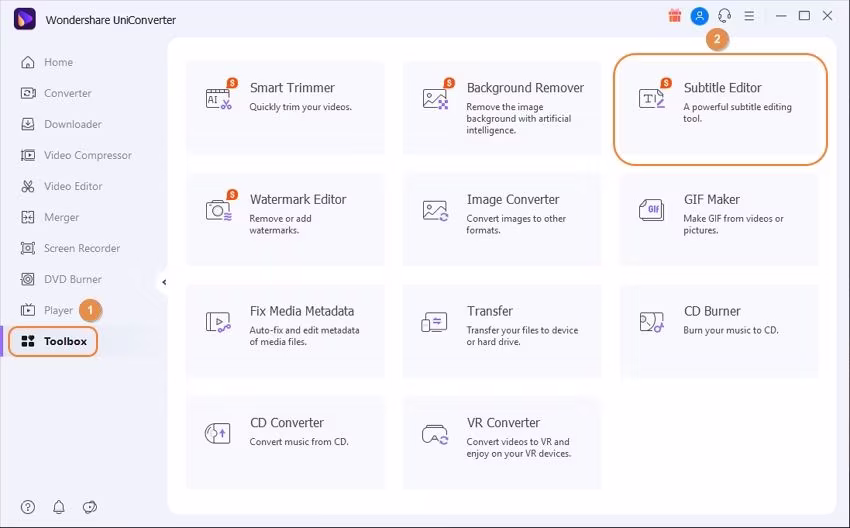This screenshot has width=850, height=528.
Task: Click the feedback icon in the bottom-left corner
Action: tap(90, 507)
